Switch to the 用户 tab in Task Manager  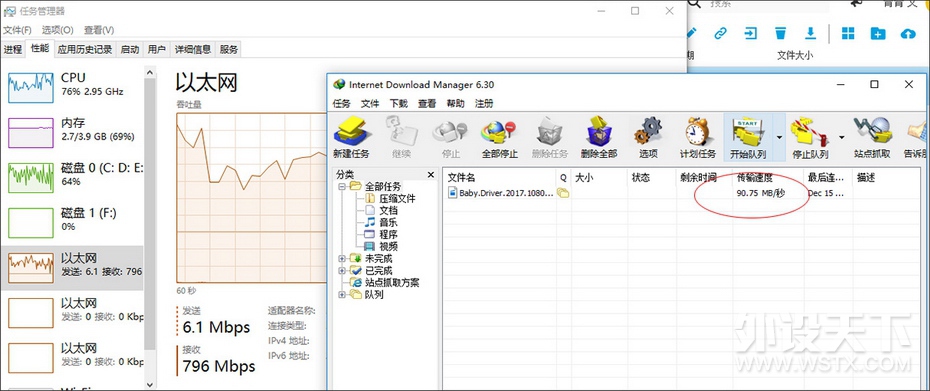(x=157, y=50)
